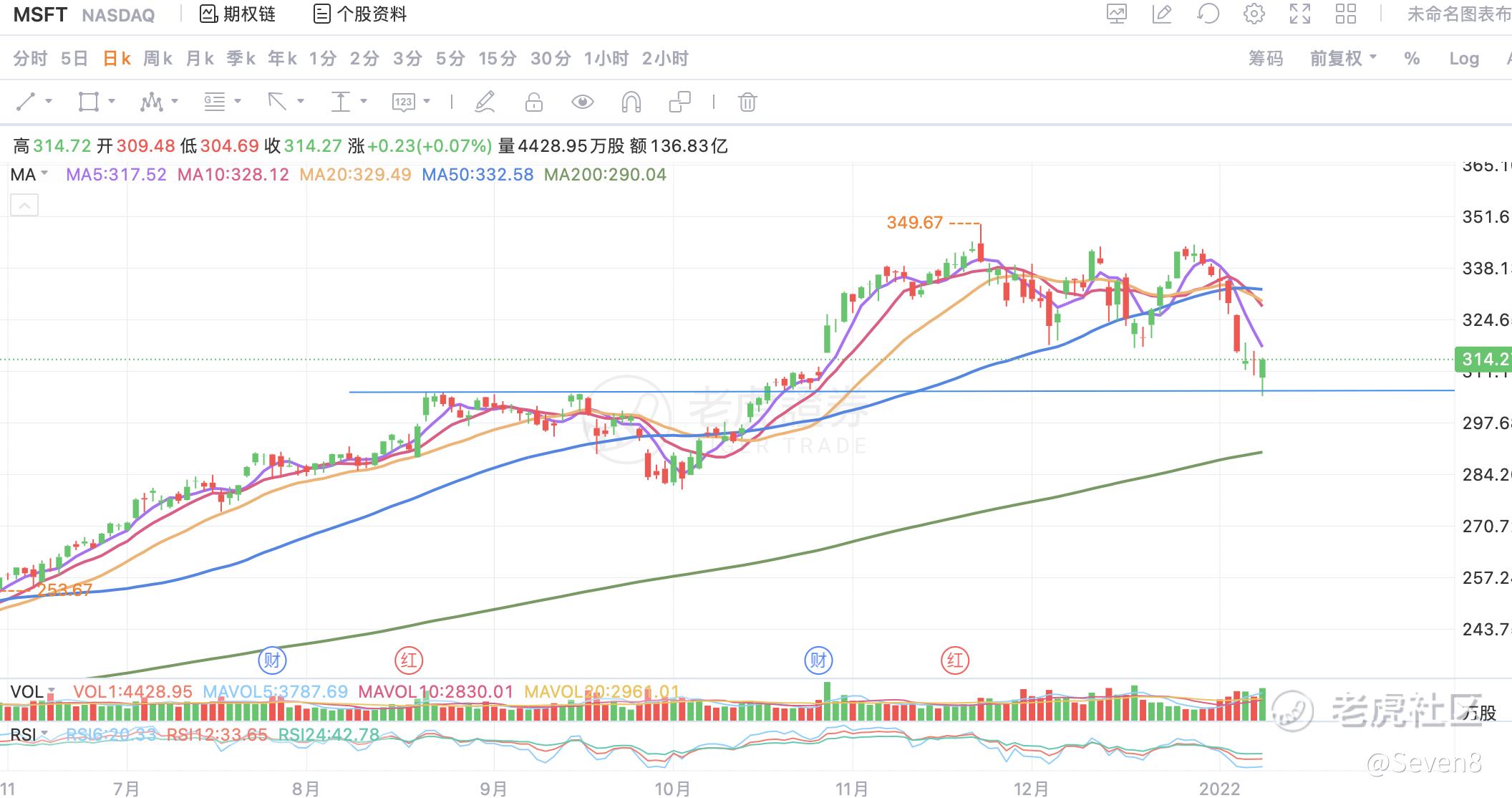
Task: Click the November 财 earnings marker
Action: click(x=818, y=660)
